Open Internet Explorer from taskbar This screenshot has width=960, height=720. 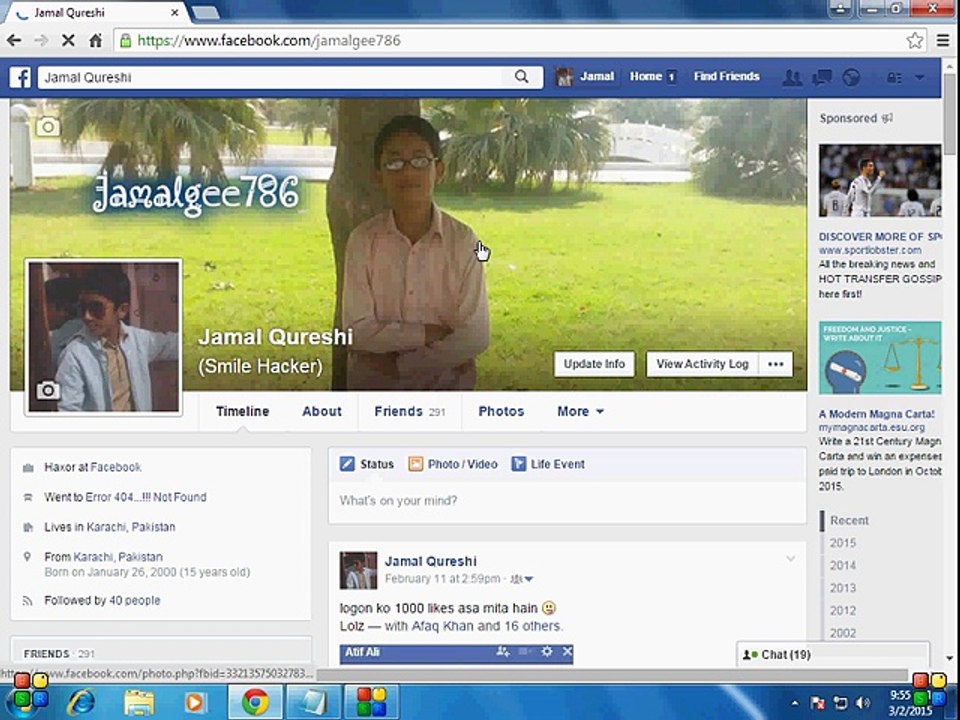tap(81, 701)
